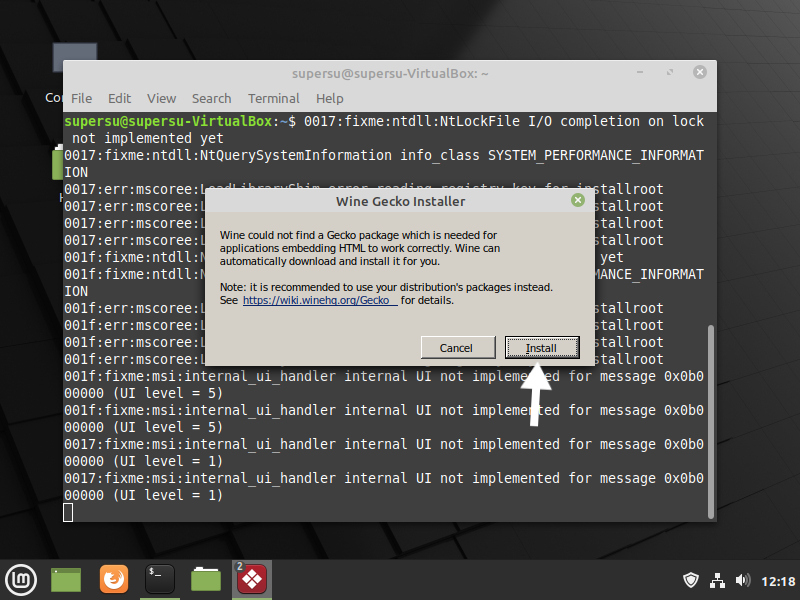This screenshot has height=600, width=800.
Task: Click the desktop Computer icon behind the terminal
Action: [x=74, y=58]
